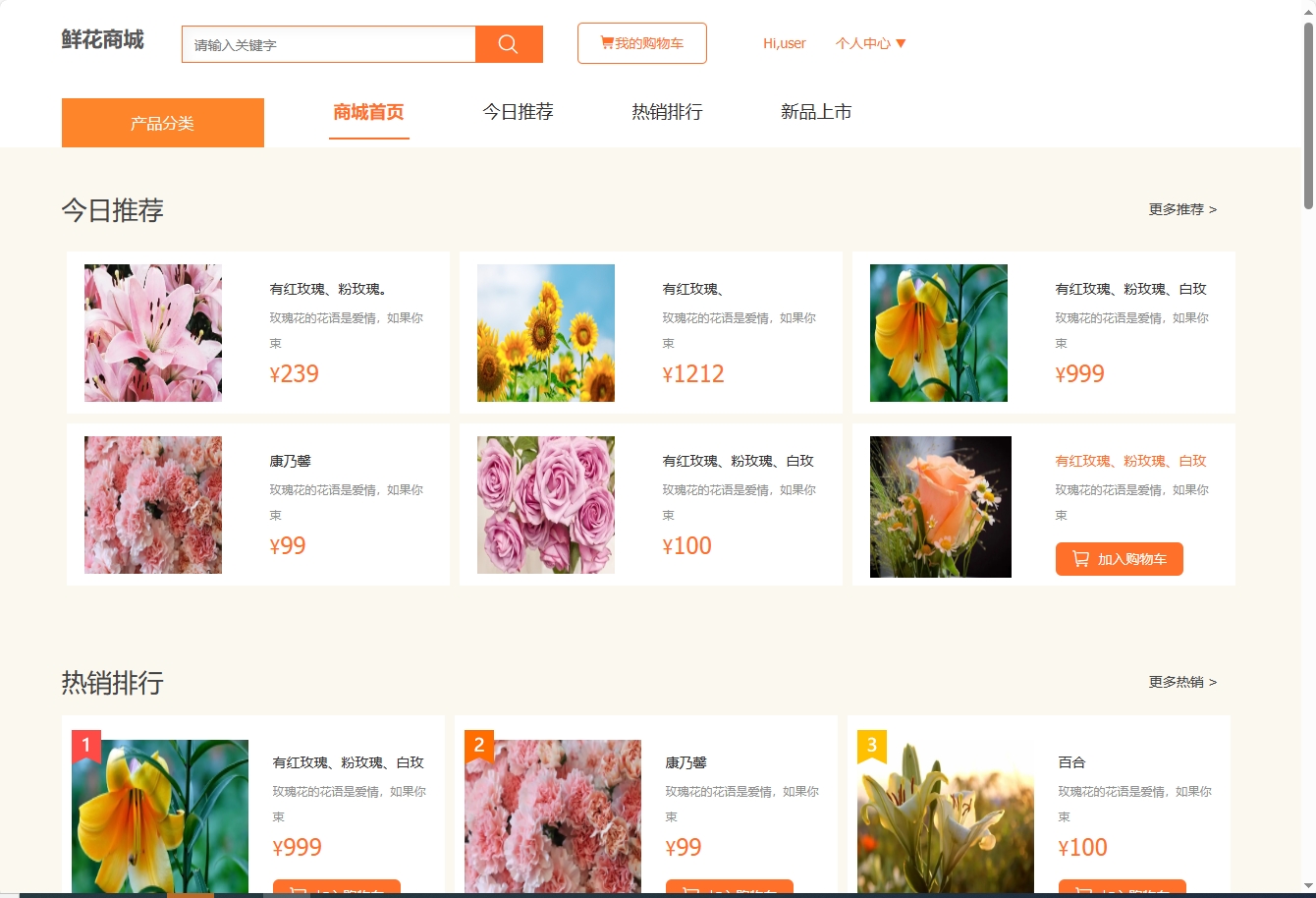
Task: Open the 产品分类 category menu
Action: [x=162, y=122]
